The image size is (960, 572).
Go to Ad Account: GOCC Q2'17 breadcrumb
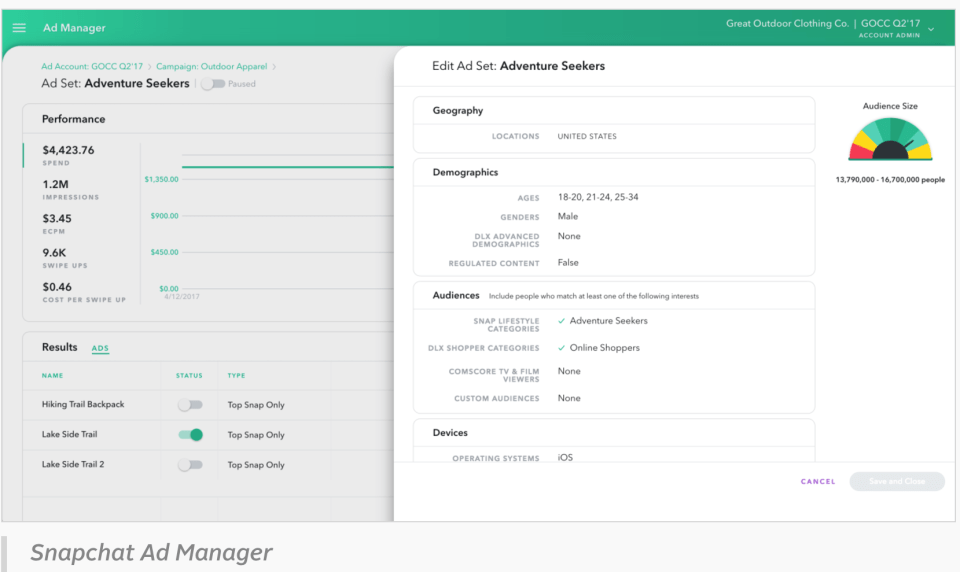tap(92, 66)
